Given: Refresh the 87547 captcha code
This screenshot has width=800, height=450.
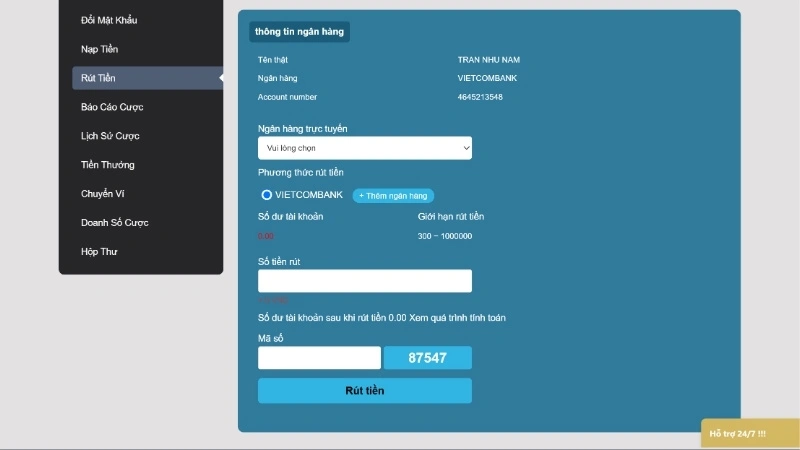Looking at the screenshot, I should 428,358.
